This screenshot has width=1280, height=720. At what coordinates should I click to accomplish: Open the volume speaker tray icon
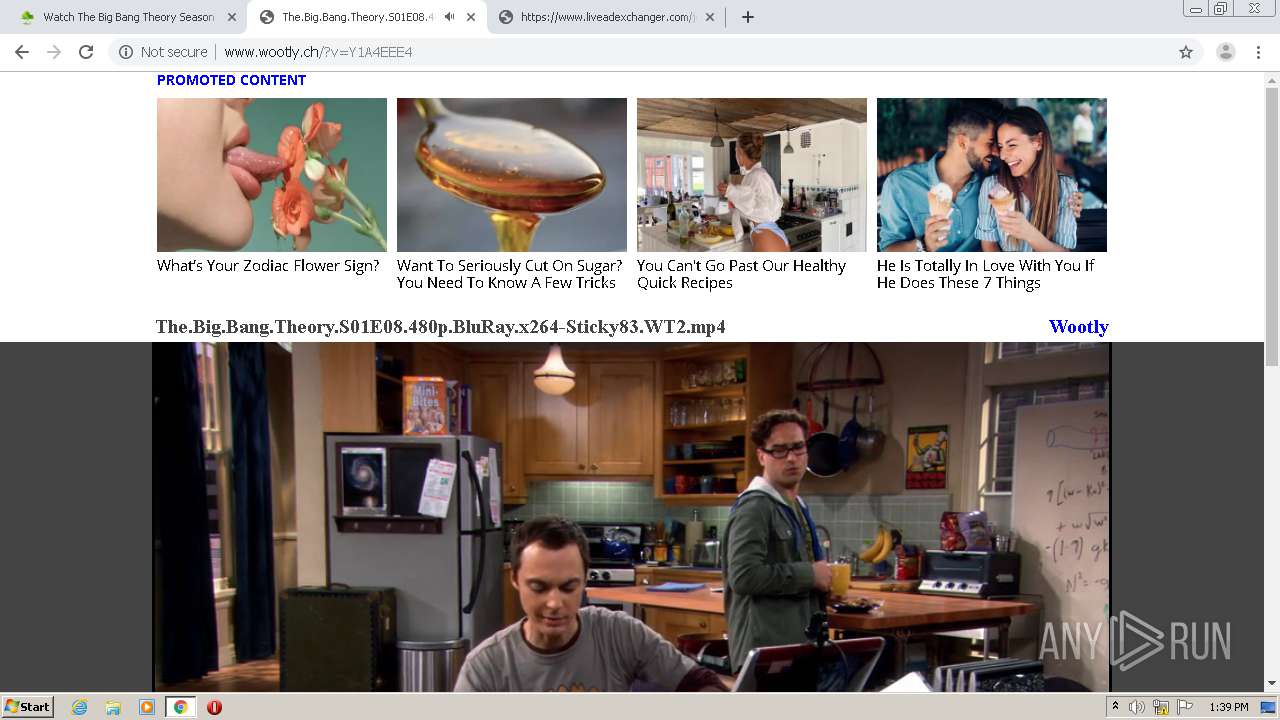tap(1137, 707)
